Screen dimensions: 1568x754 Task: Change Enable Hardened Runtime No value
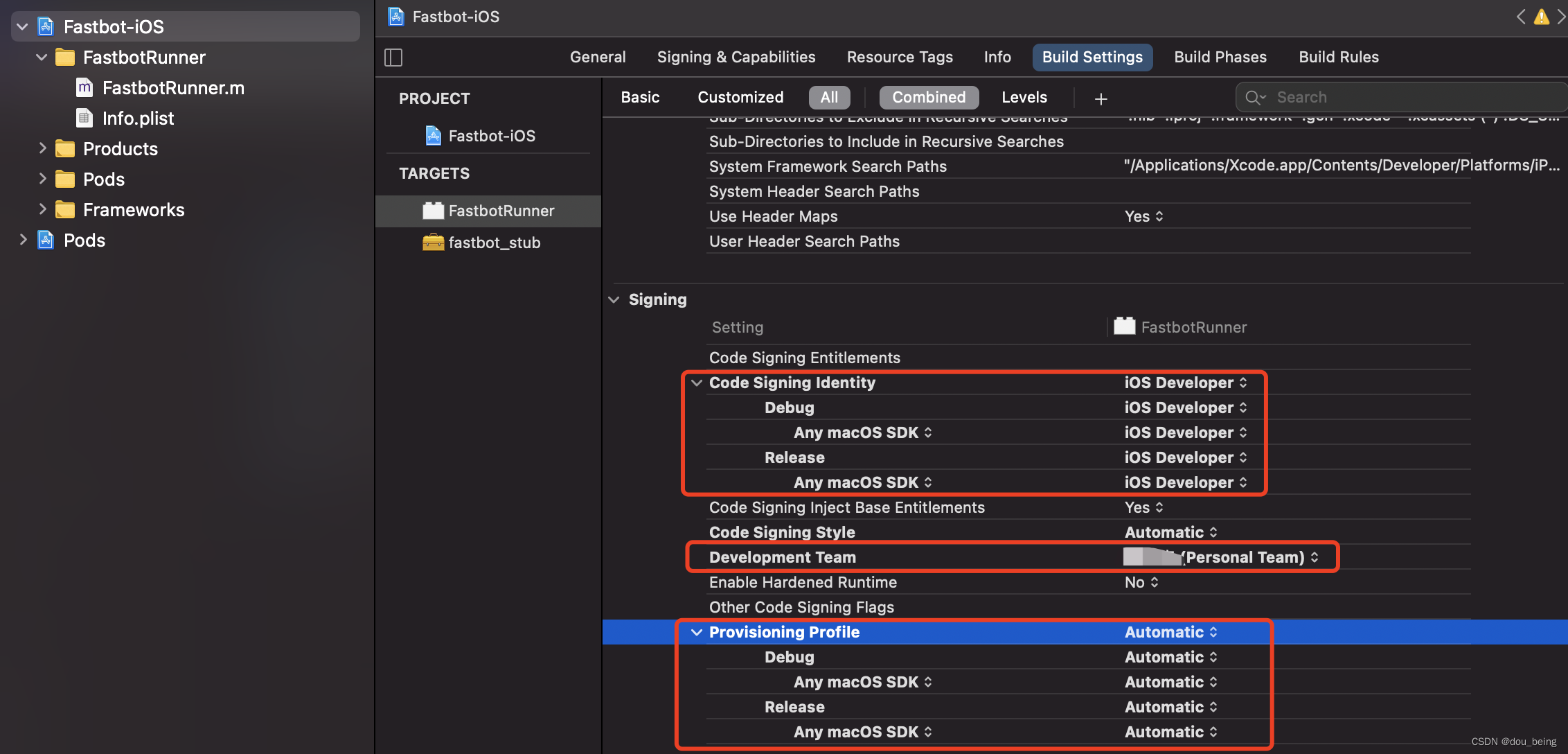coord(1141,582)
